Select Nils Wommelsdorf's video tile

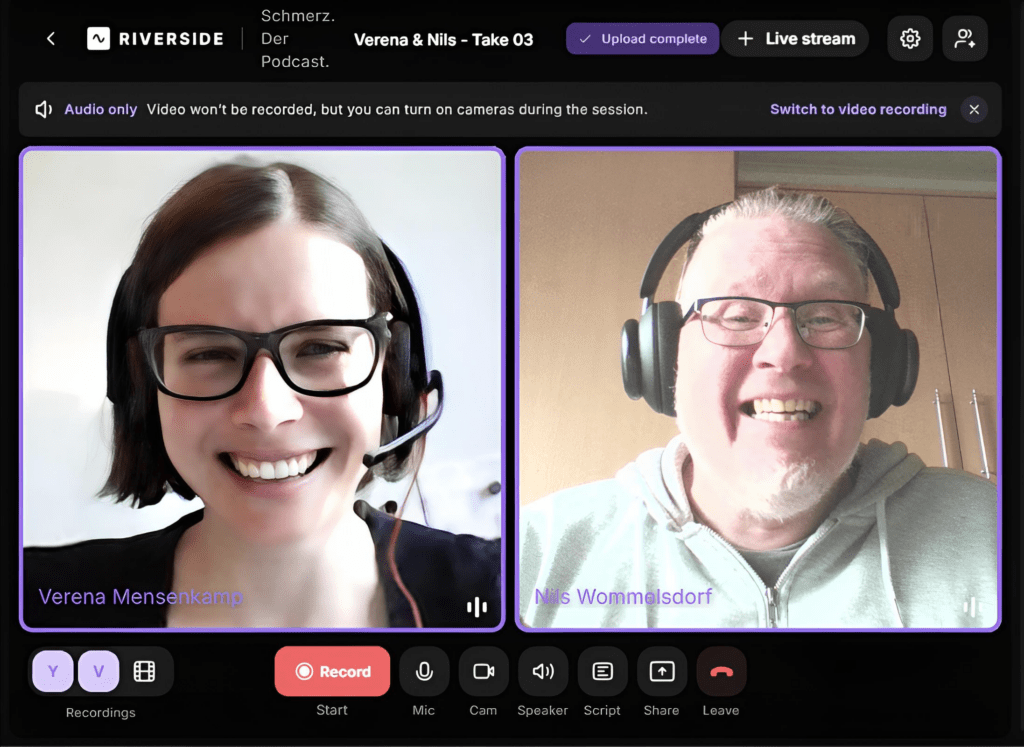(758, 389)
